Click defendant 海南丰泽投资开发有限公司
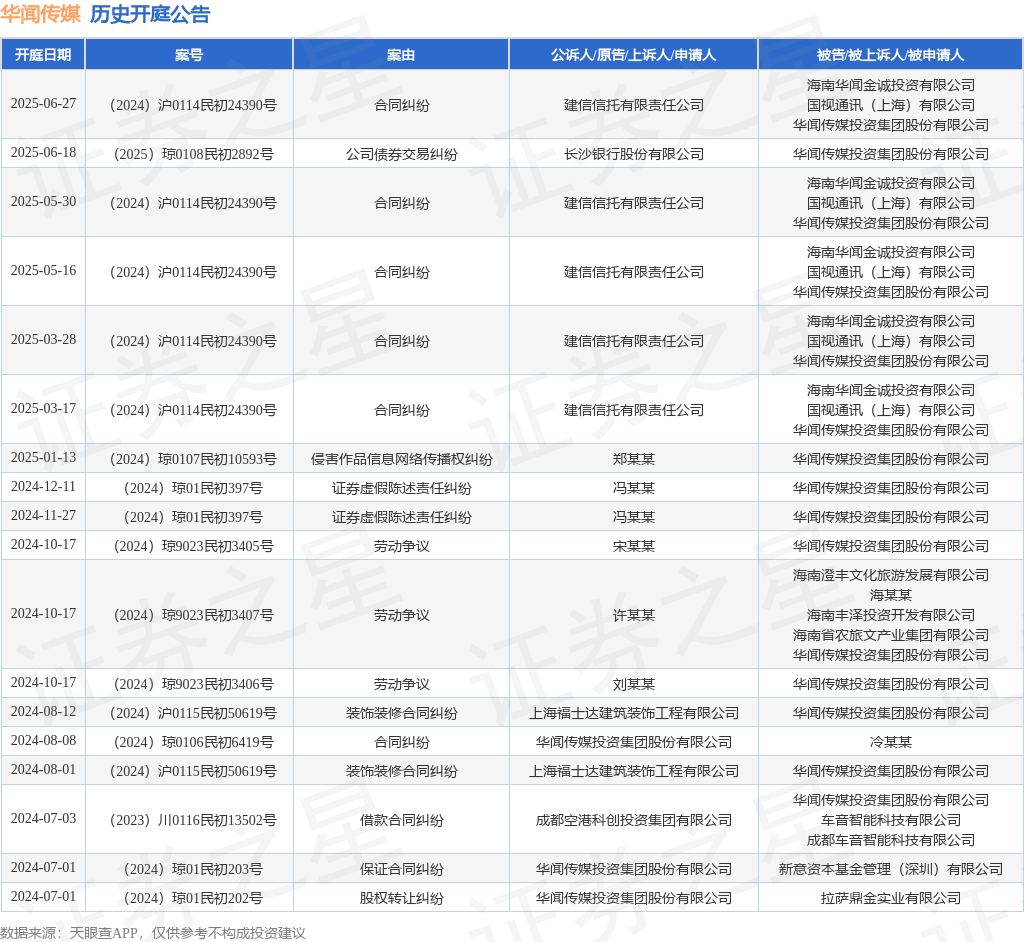The width and height of the screenshot is (1024, 942). tap(891, 615)
